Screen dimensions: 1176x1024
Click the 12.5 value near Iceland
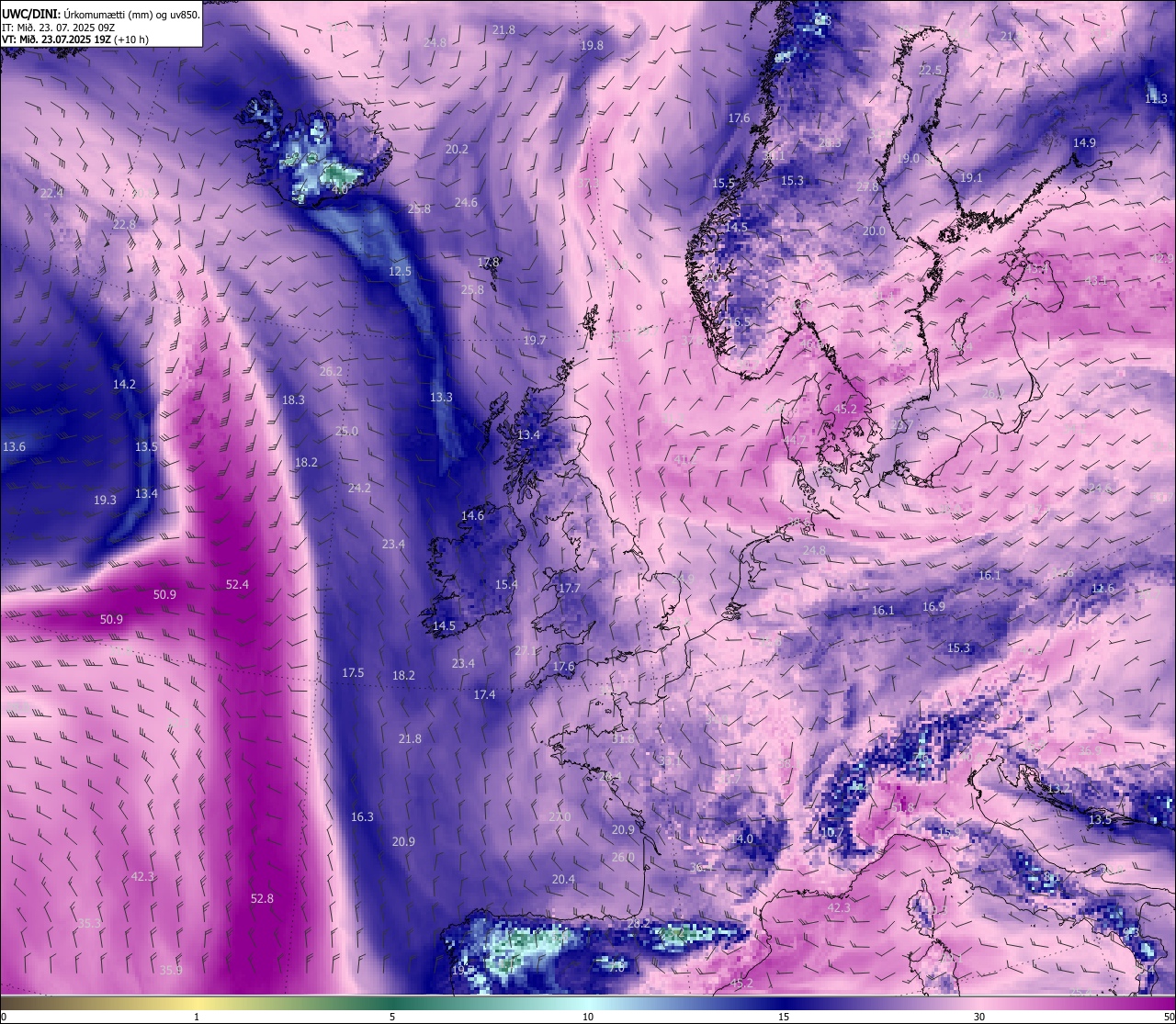pyautogui.click(x=400, y=271)
